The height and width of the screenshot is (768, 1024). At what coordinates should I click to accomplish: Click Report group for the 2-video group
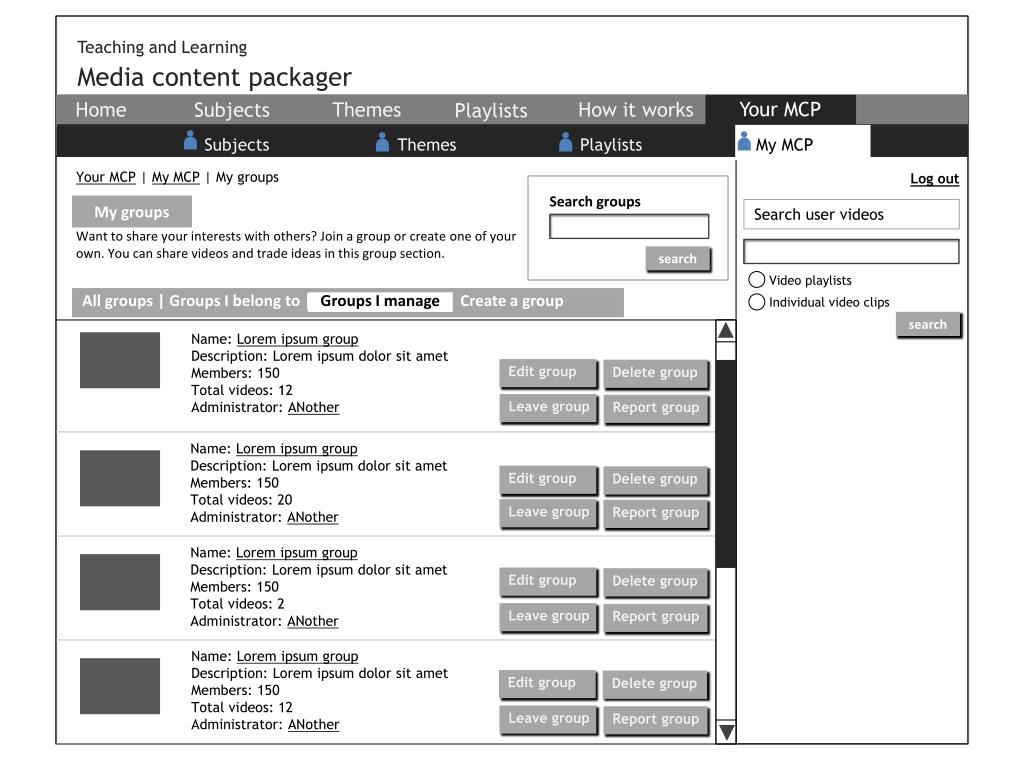click(x=656, y=617)
